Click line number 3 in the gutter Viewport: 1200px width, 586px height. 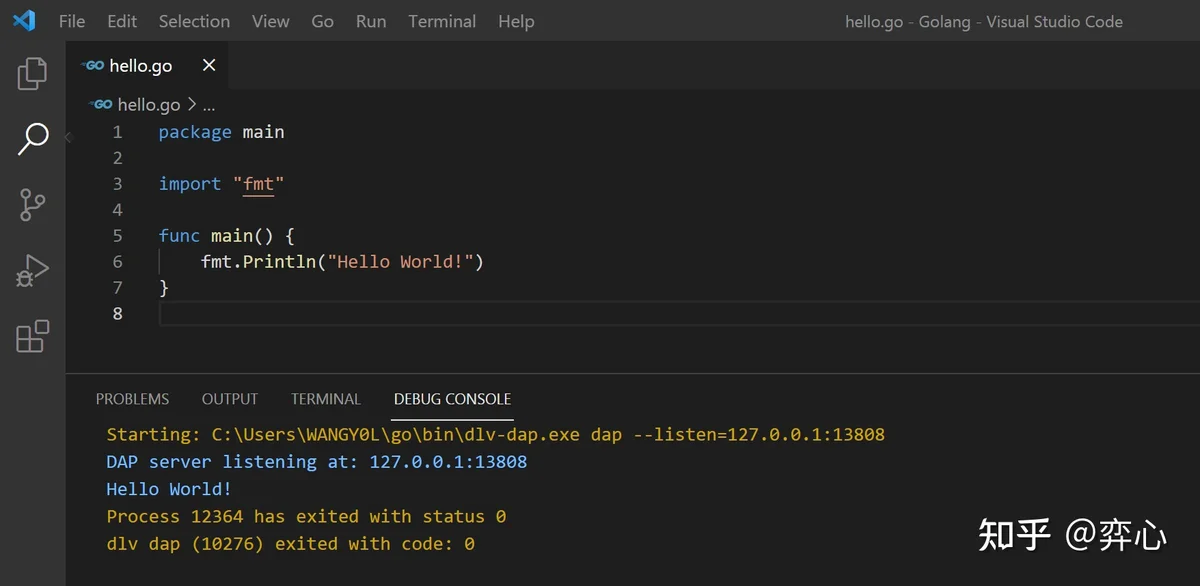click(118, 184)
